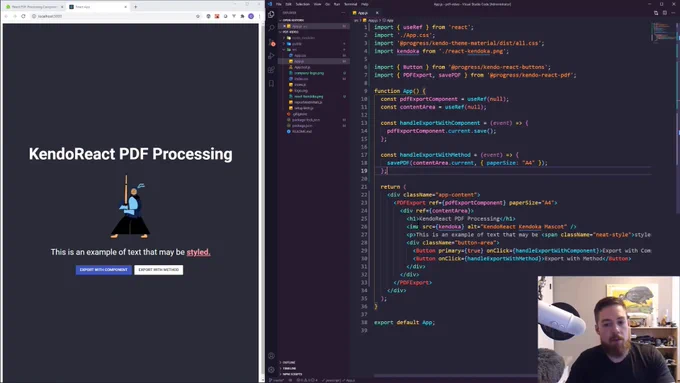Open .gitignore in the file tree

[314, 114]
